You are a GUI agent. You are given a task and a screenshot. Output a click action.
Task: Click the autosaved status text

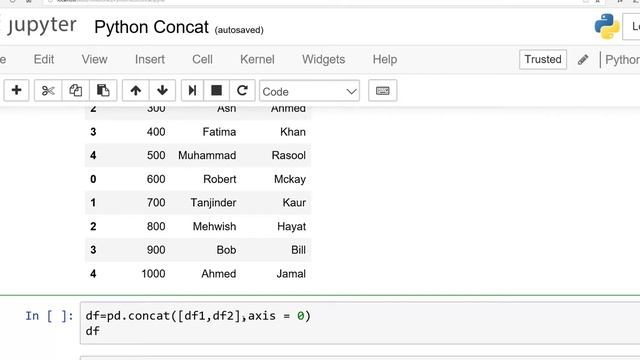tap(239, 30)
